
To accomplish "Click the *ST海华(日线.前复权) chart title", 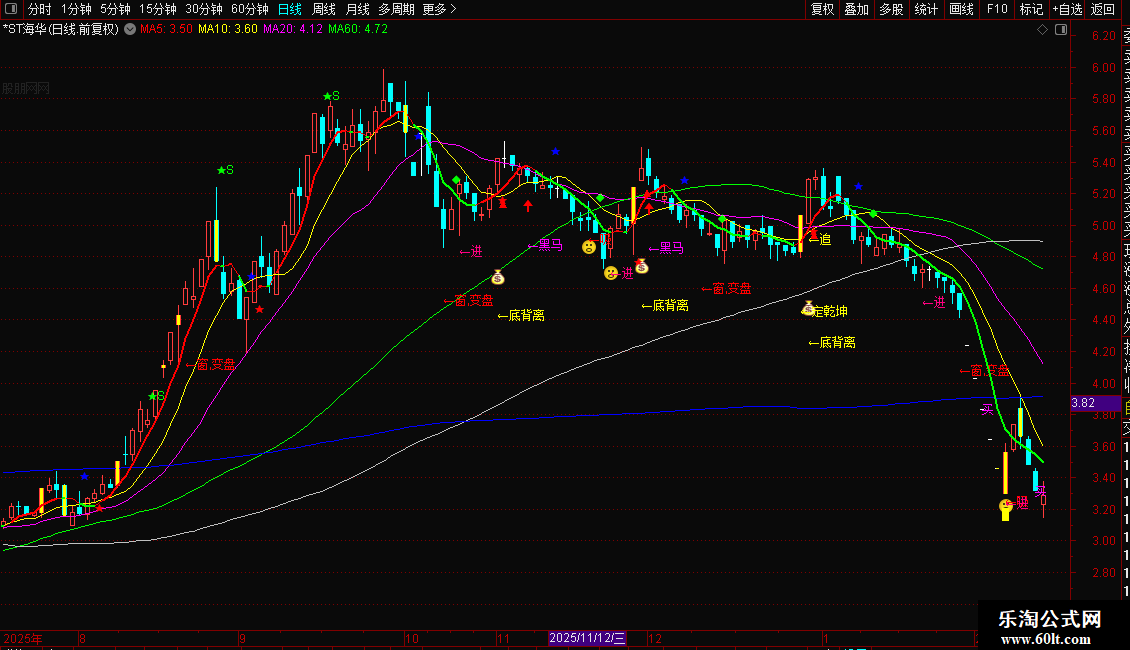I will 61,29.
